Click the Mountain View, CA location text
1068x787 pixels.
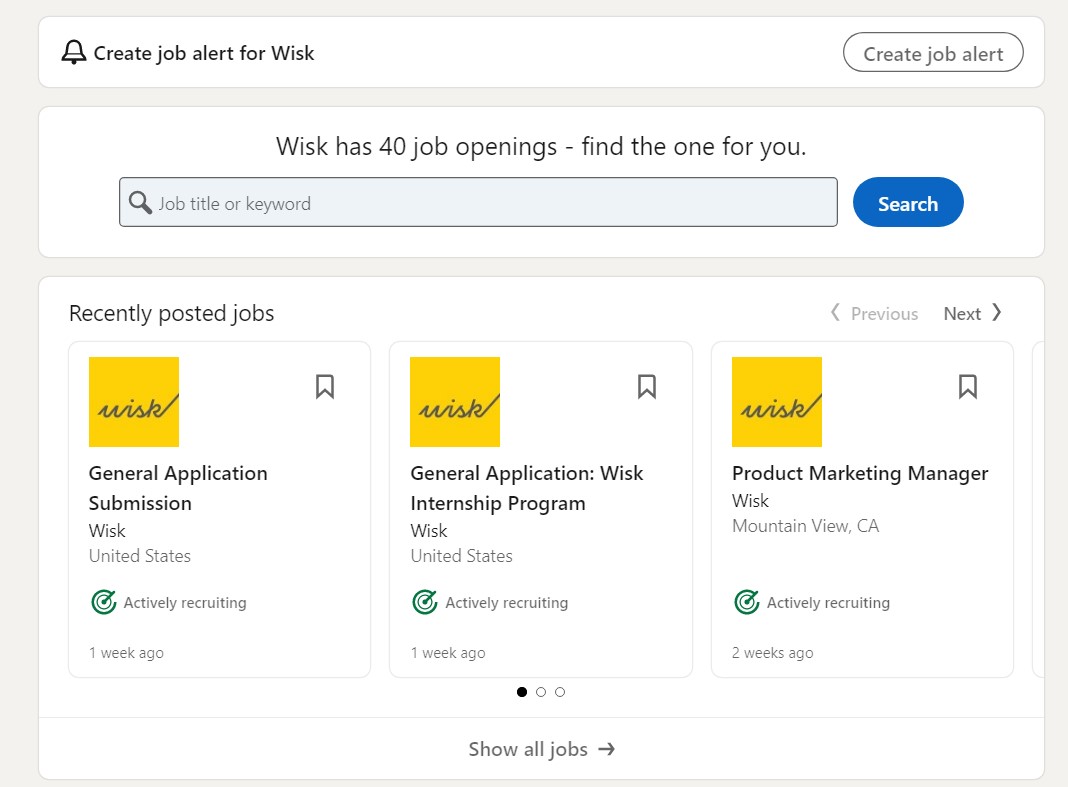[805, 526]
